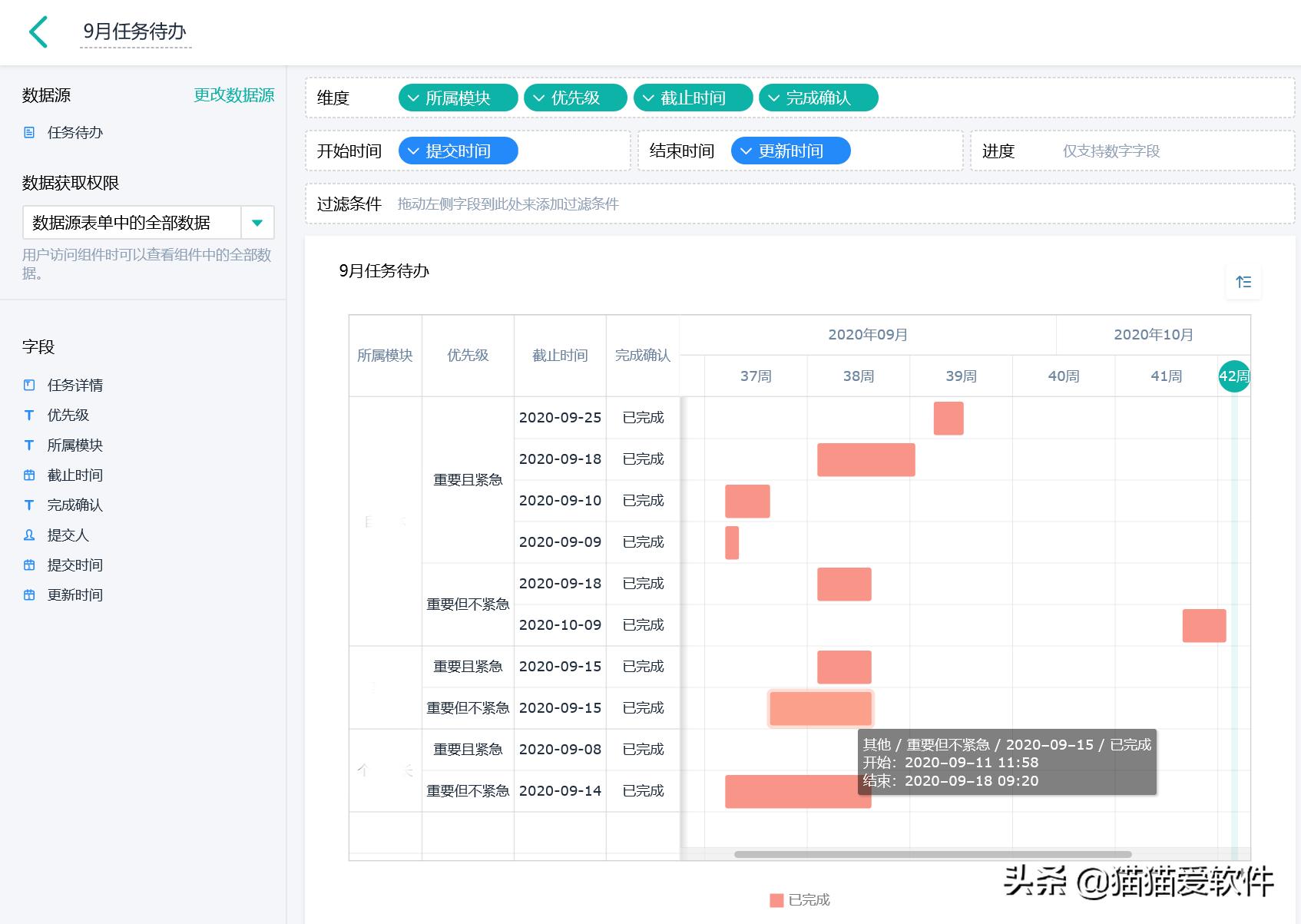Click the 更改数据源 link
This screenshot has width=1301, height=924.
[x=234, y=95]
